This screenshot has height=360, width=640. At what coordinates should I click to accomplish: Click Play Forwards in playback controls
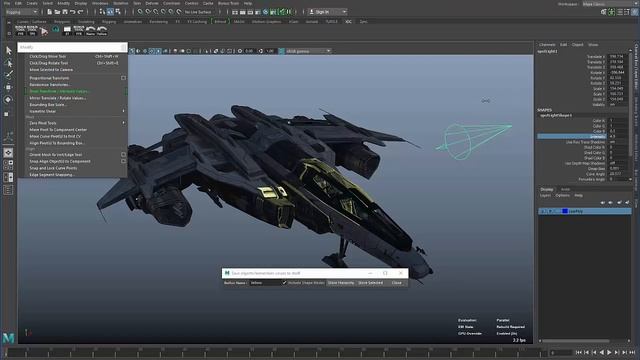(609, 352)
